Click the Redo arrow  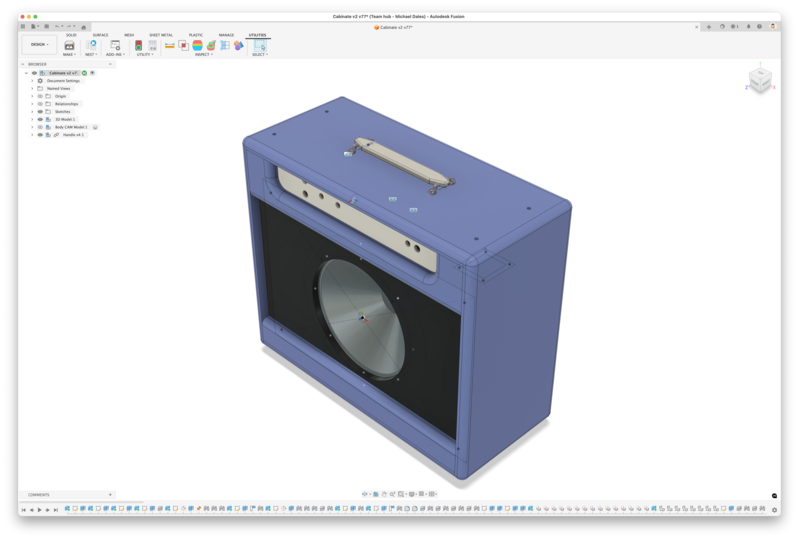point(69,26)
